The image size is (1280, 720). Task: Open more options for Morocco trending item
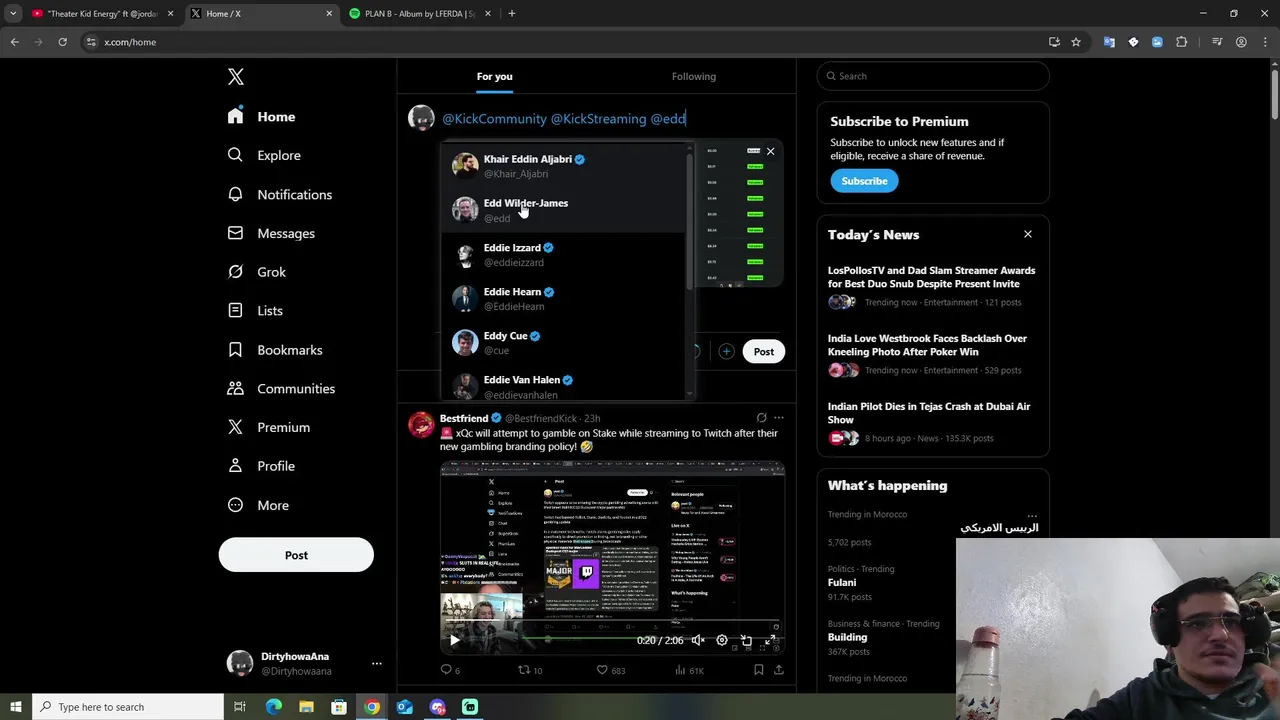pyautogui.click(x=1032, y=515)
